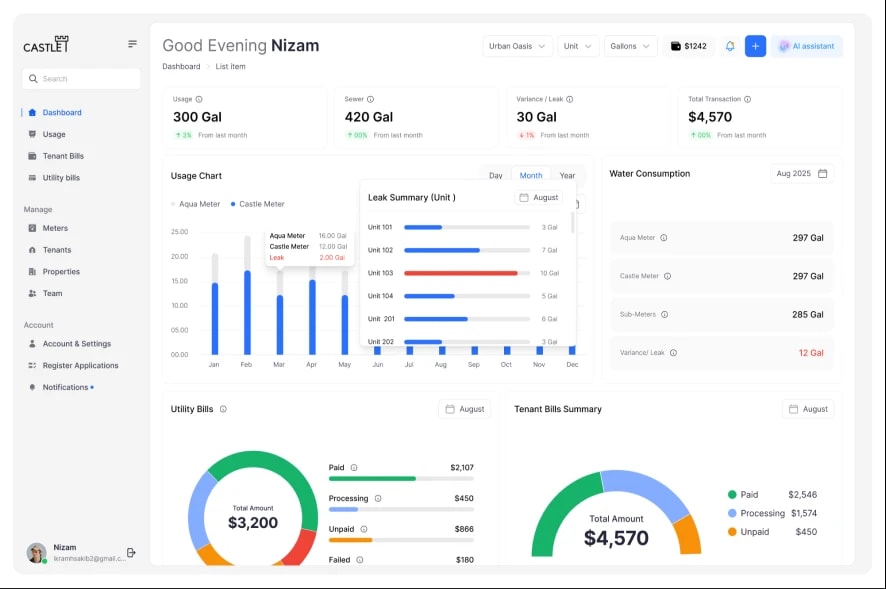886x589 pixels.
Task: Click the blue plus add button
Action: pos(755,46)
